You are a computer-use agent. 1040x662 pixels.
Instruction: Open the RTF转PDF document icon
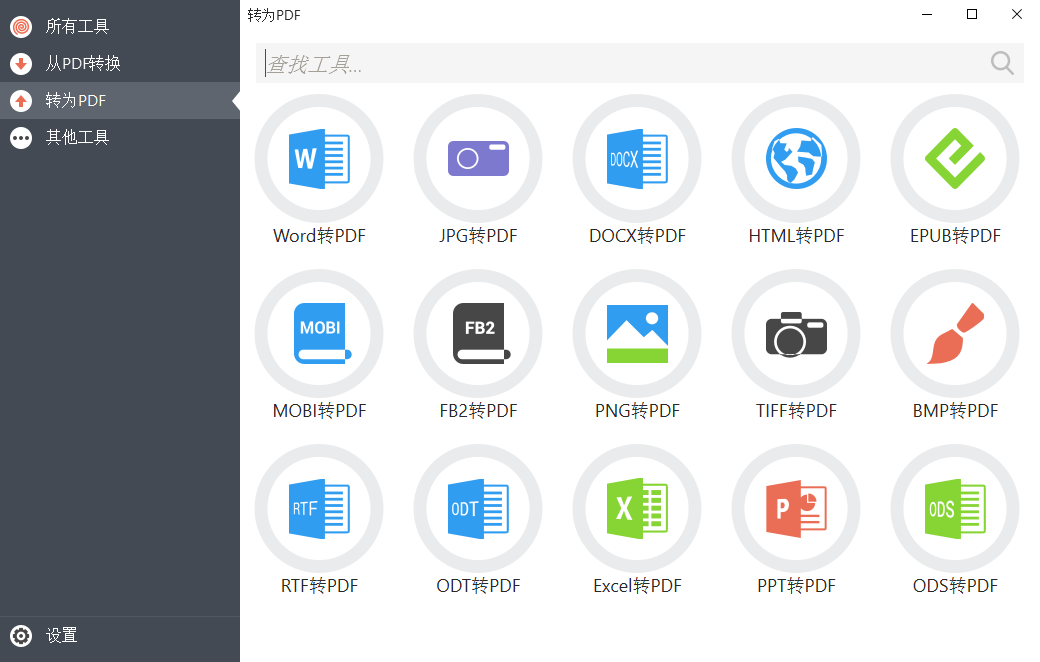pos(319,509)
